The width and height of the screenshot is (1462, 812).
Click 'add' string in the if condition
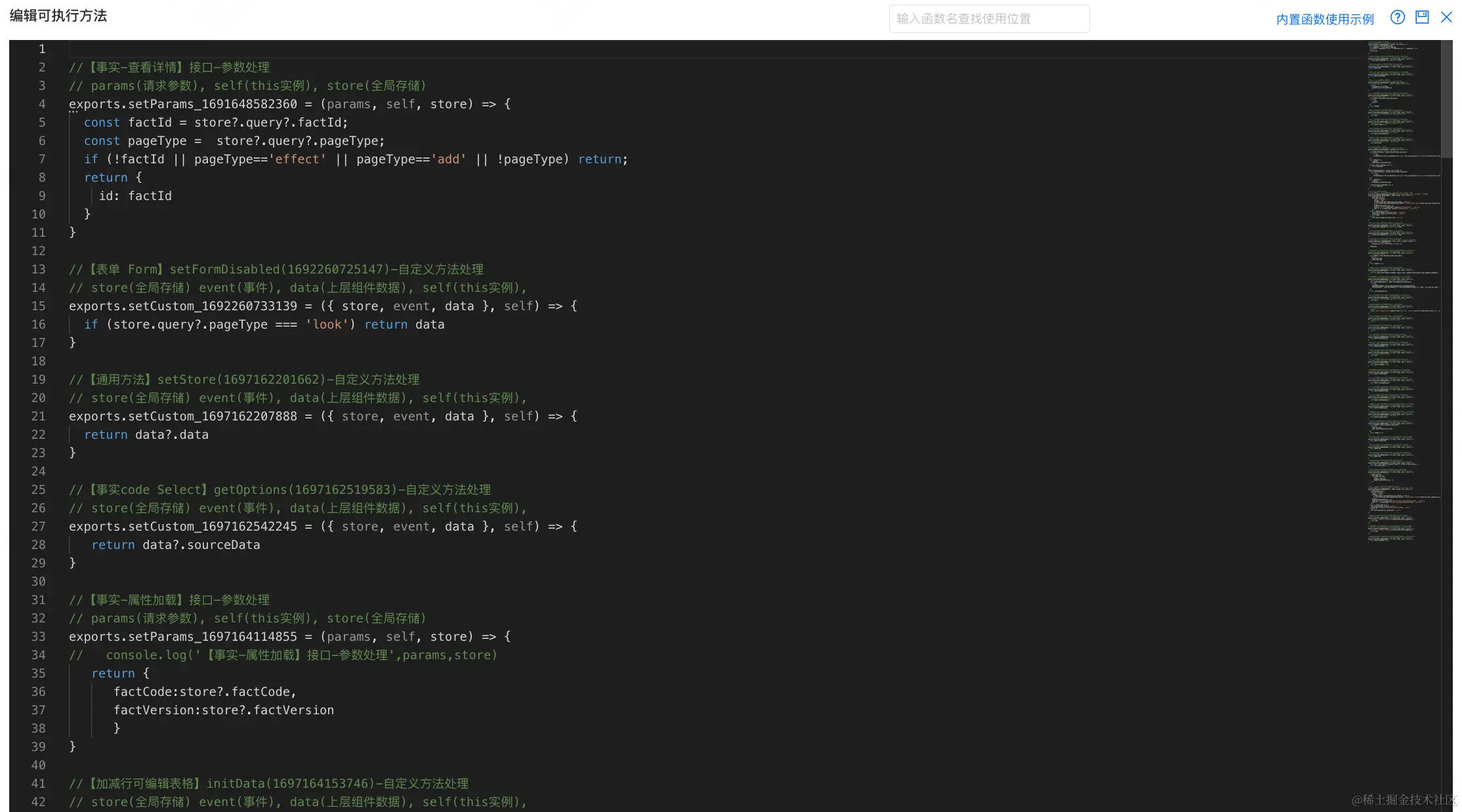(x=449, y=159)
